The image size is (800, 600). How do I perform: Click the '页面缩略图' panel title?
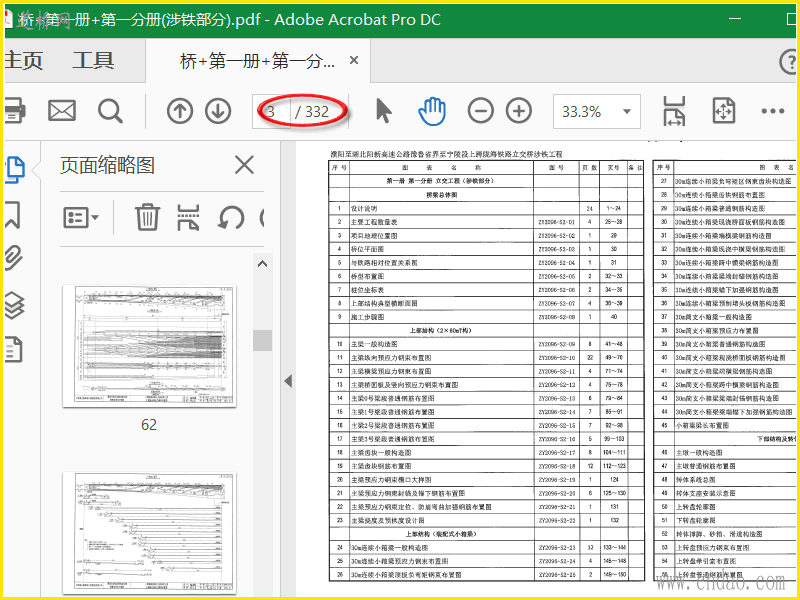pyautogui.click(x=107, y=165)
